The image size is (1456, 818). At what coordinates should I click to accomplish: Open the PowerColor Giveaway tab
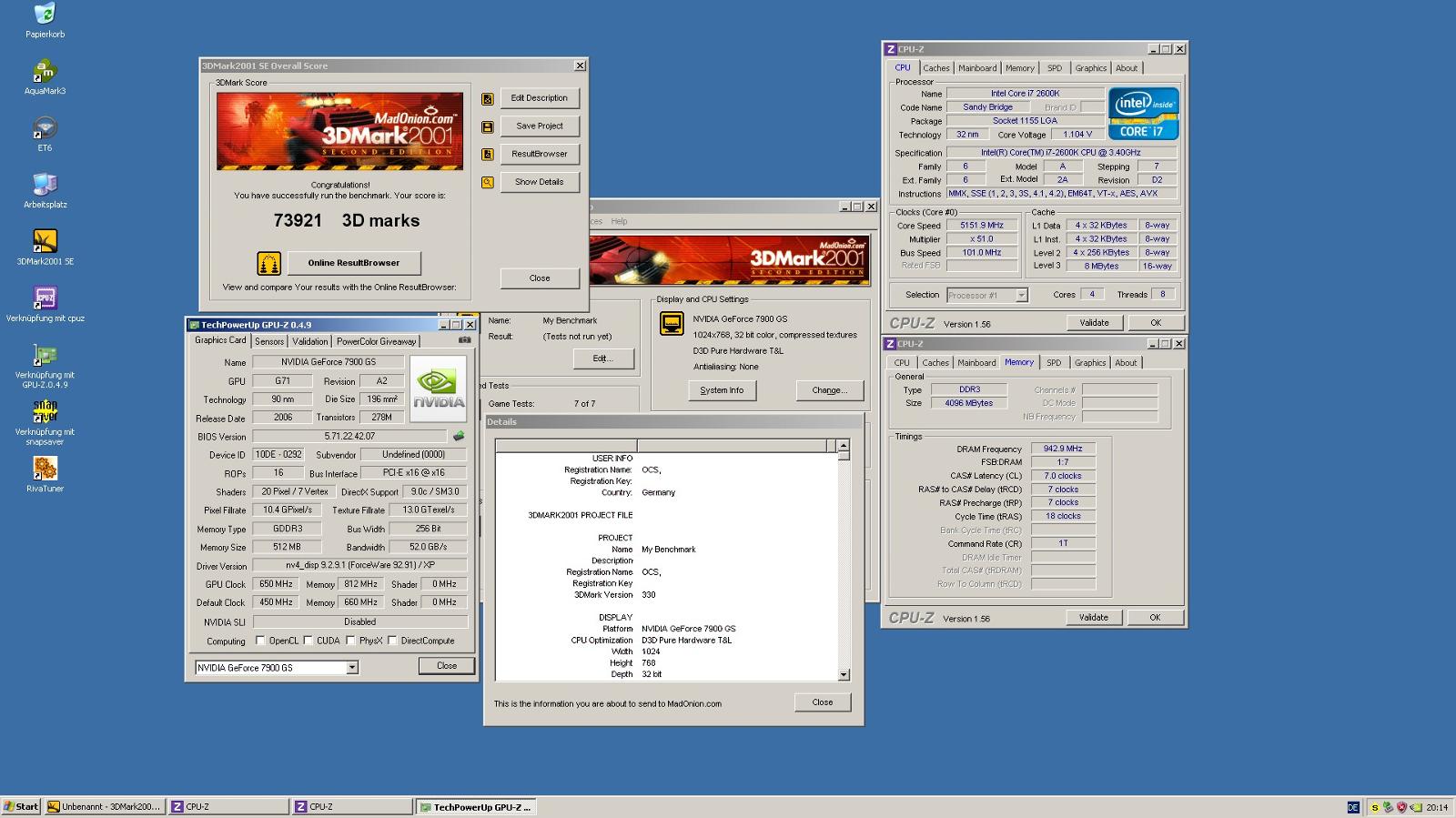(x=376, y=341)
